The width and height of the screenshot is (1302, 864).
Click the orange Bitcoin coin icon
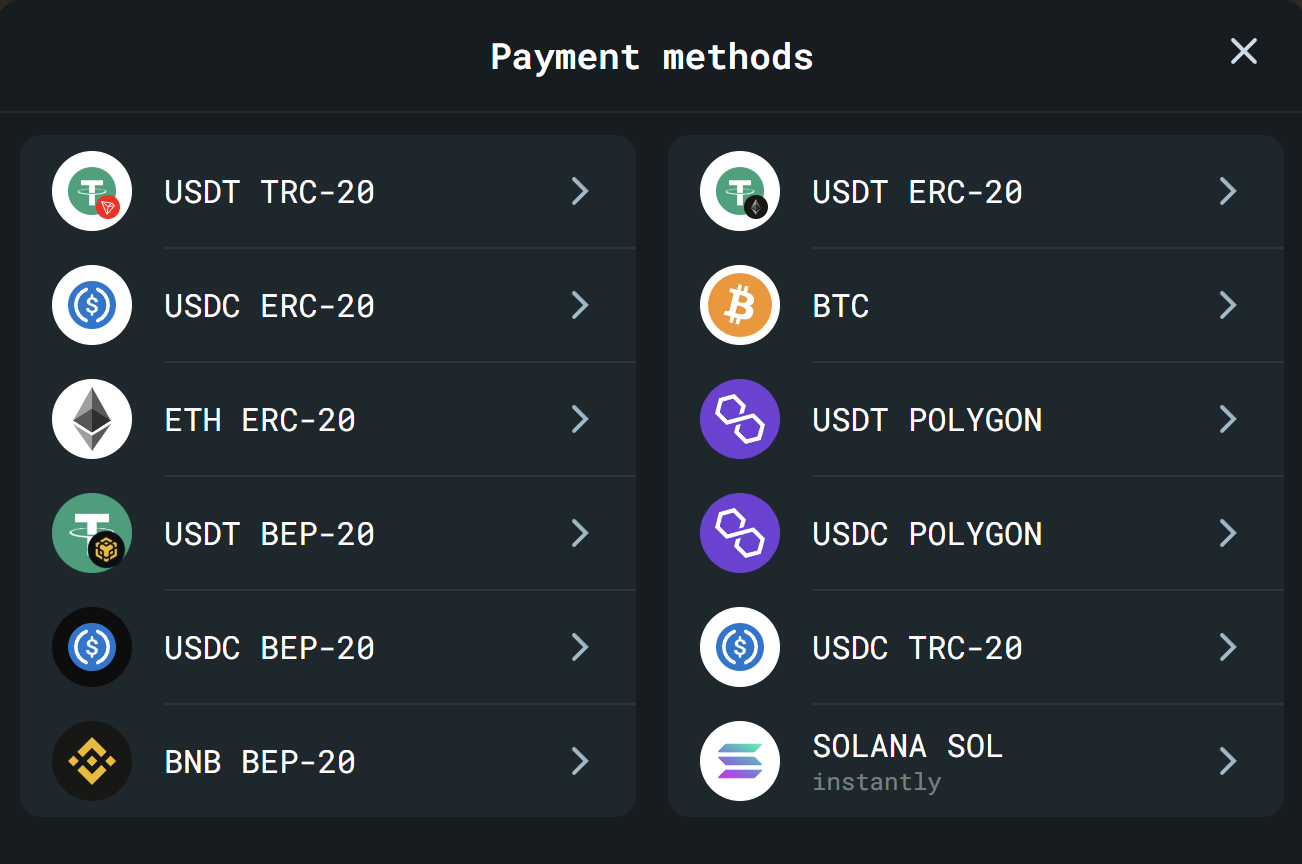pos(740,305)
